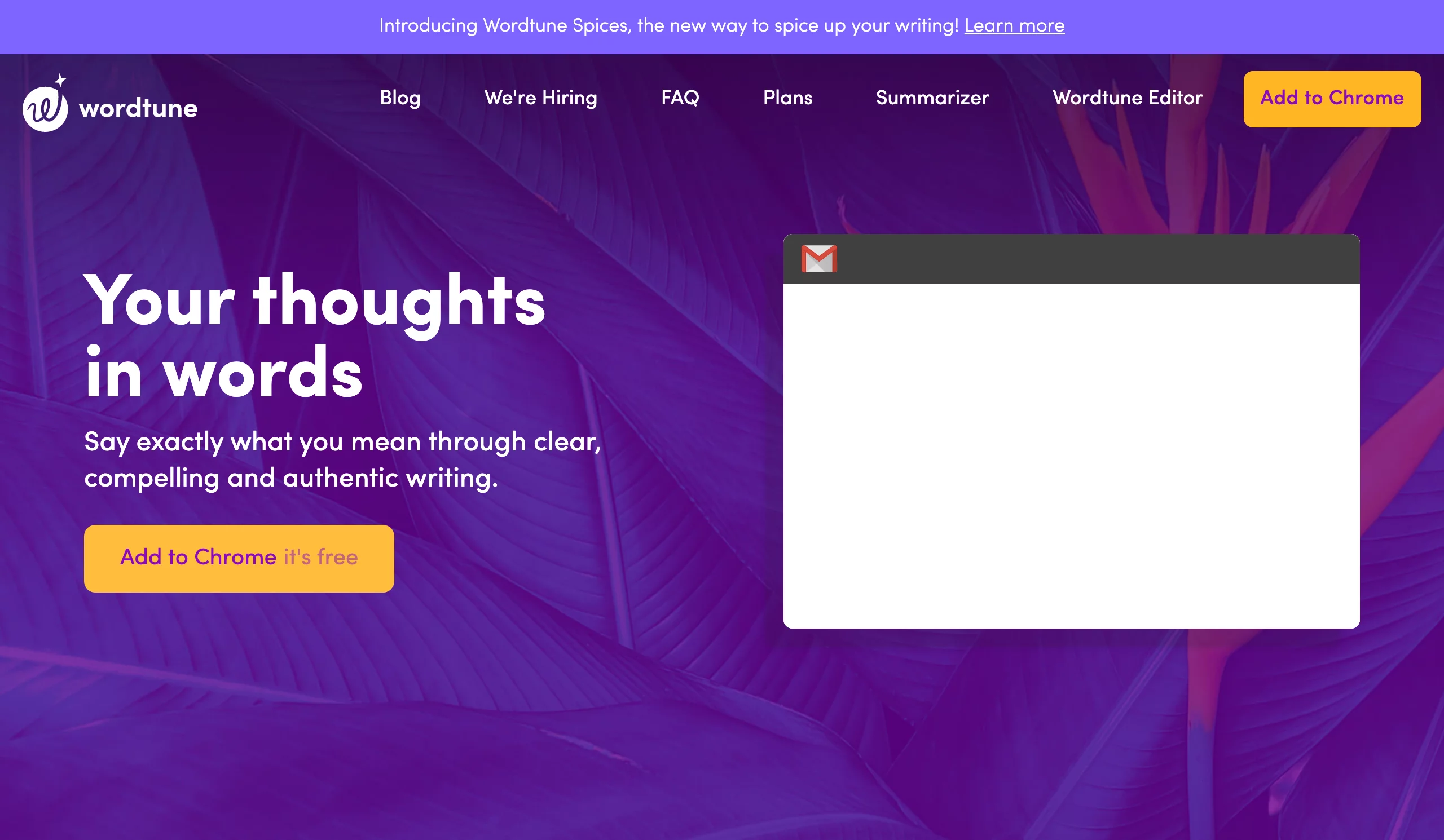Open the Summarizer tab
1444x840 pixels.
931,99
